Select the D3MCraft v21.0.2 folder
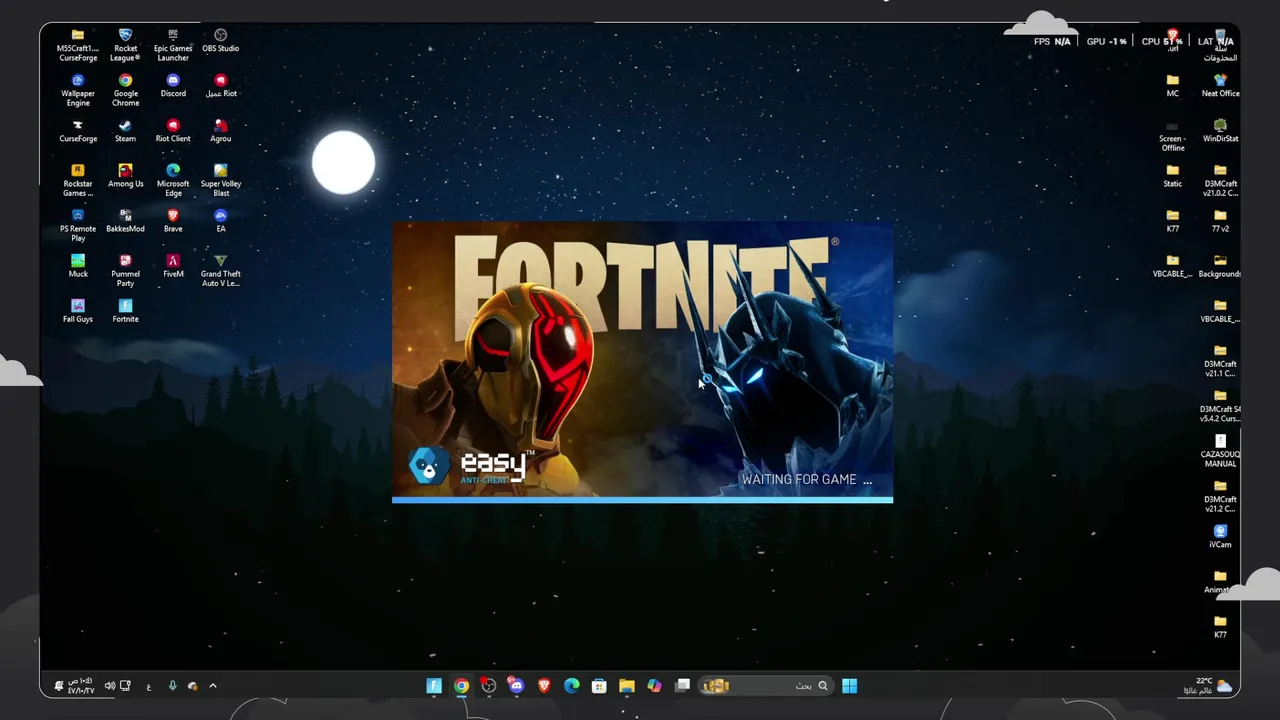This screenshot has height=720, width=1280. pyautogui.click(x=1220, y=180)
